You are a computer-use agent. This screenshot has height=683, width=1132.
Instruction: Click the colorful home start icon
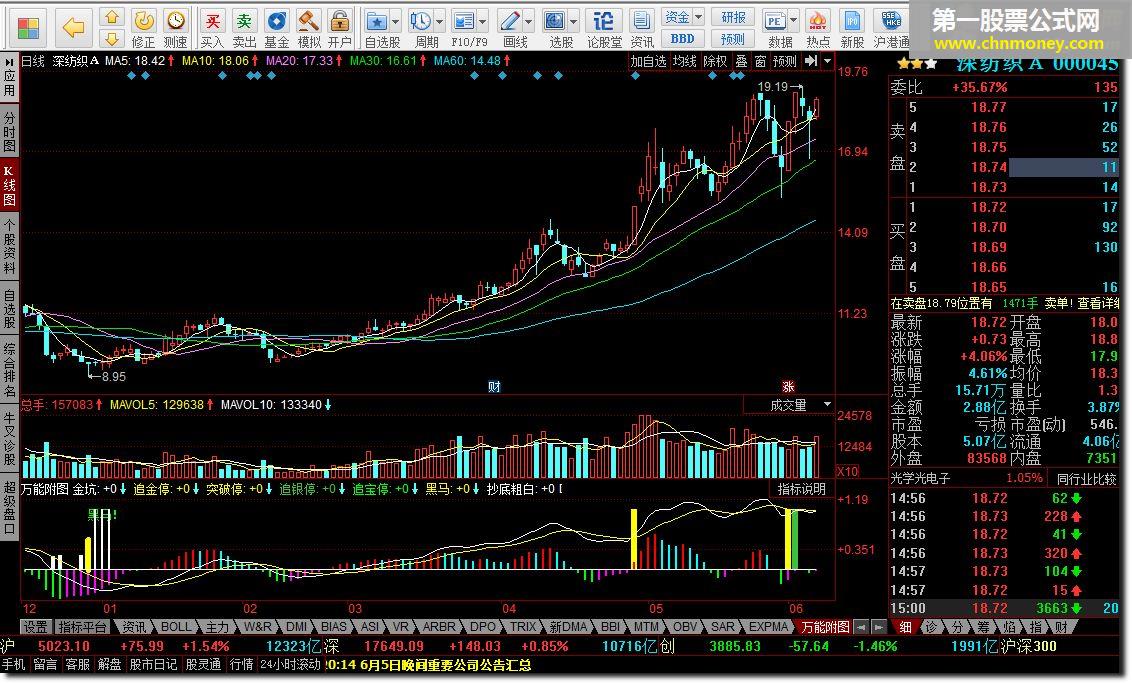tap(28, 27)
